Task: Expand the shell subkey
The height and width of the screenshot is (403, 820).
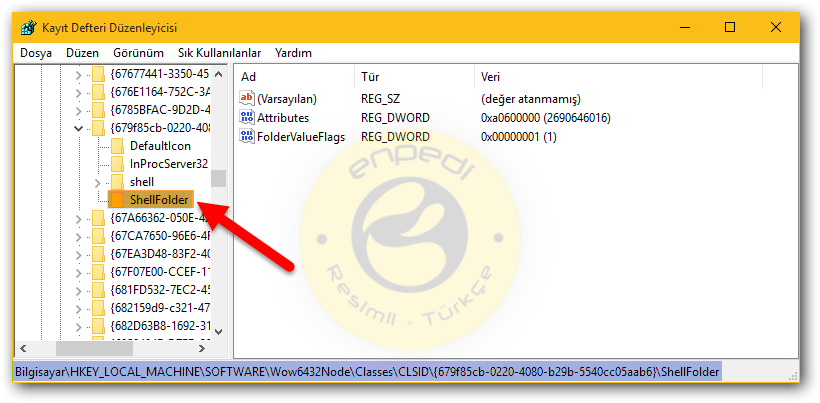Action: (97, 182)
